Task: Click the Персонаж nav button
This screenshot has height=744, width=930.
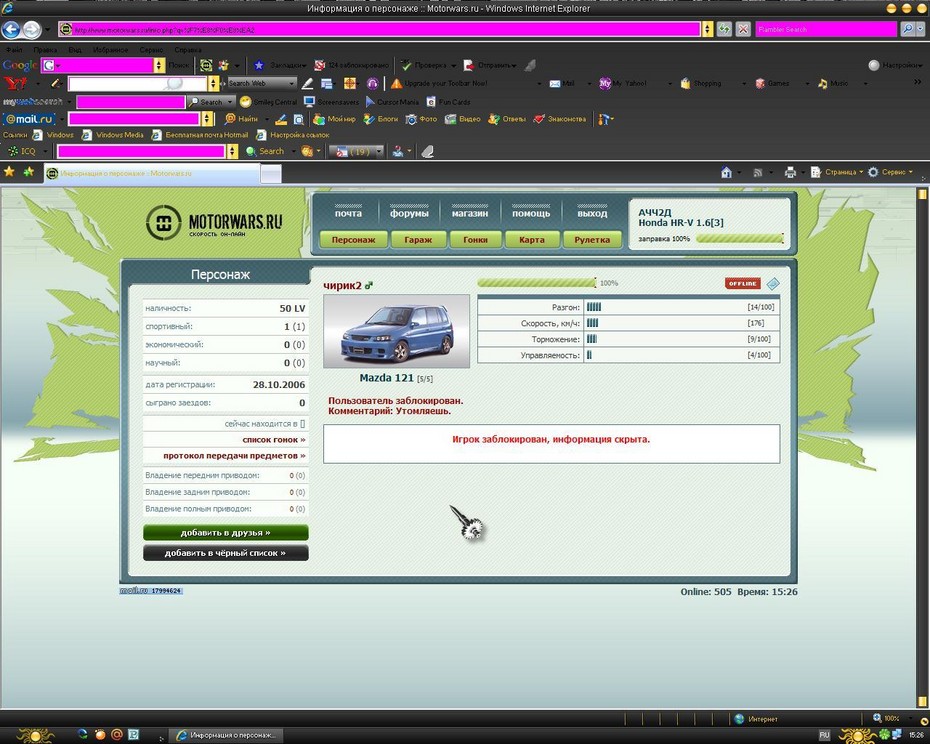Action: 353,240
